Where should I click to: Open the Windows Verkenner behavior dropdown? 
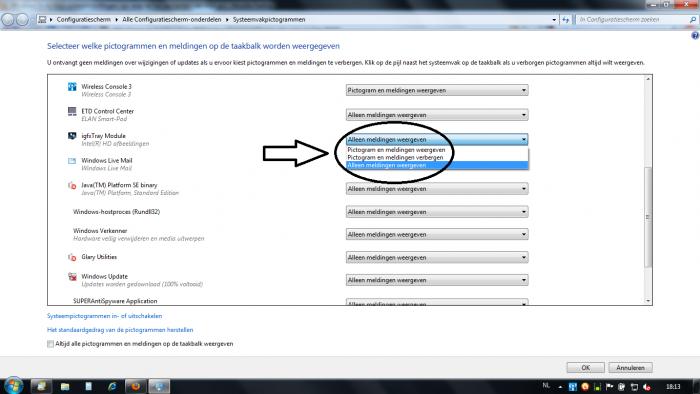coord(437,234)
